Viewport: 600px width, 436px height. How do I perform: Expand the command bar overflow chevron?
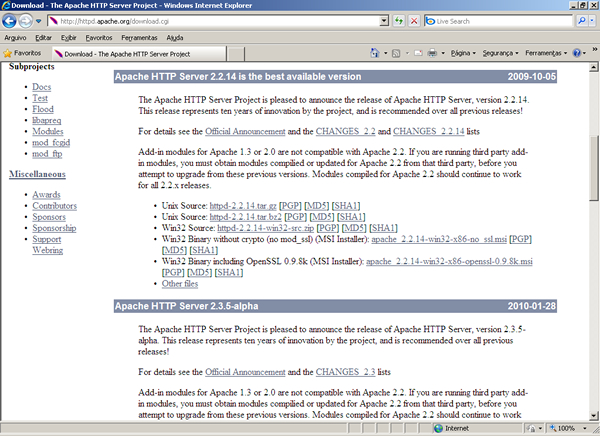[595, 49]
